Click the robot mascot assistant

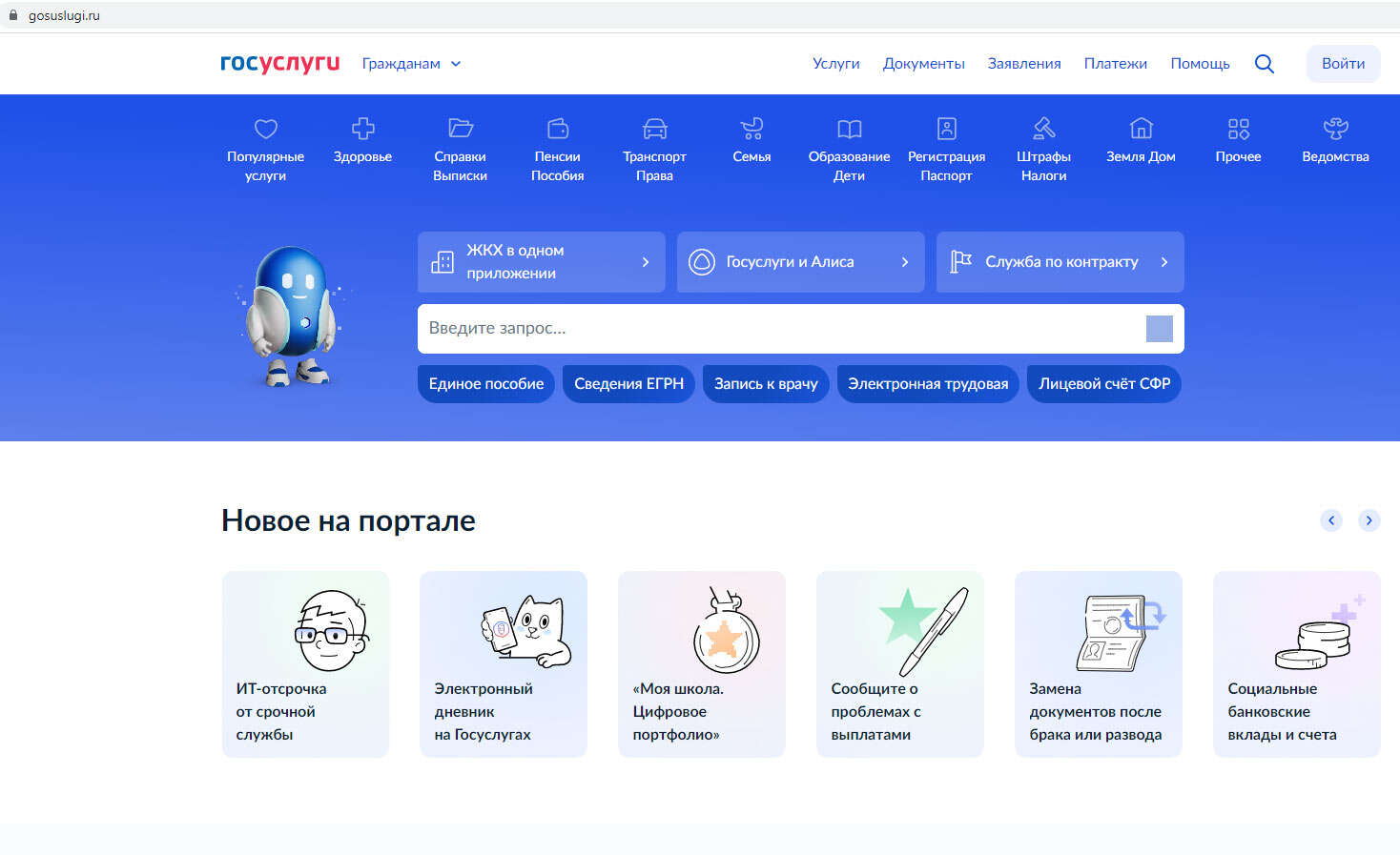[294, 316]
